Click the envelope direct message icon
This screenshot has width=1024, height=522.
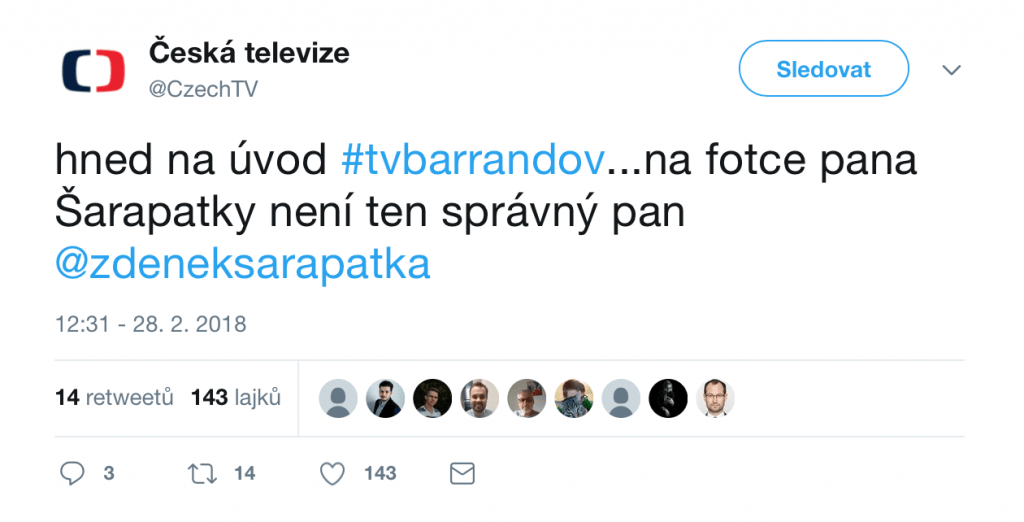(462, 474)
